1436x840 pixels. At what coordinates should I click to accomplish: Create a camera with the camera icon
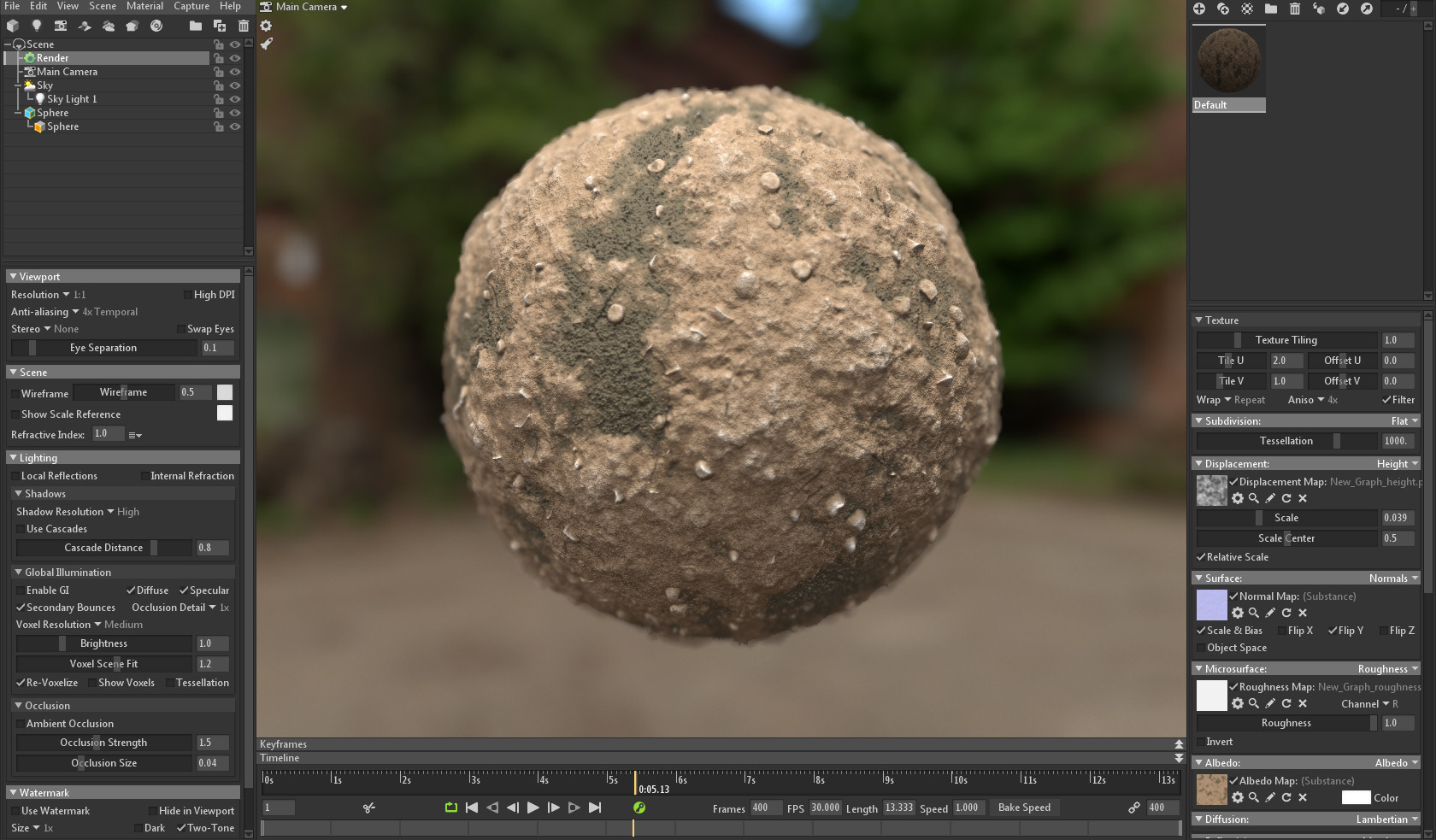61,26
